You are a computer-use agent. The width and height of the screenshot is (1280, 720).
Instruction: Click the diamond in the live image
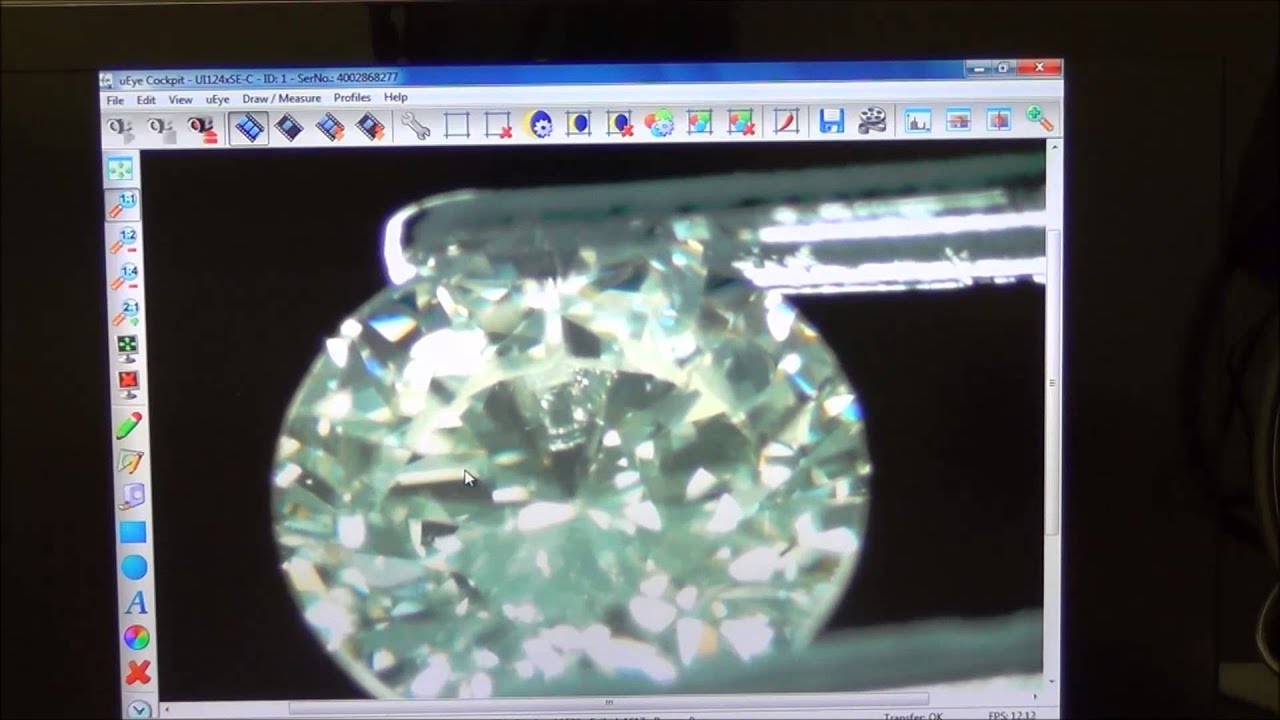click(x=570, y=460)
